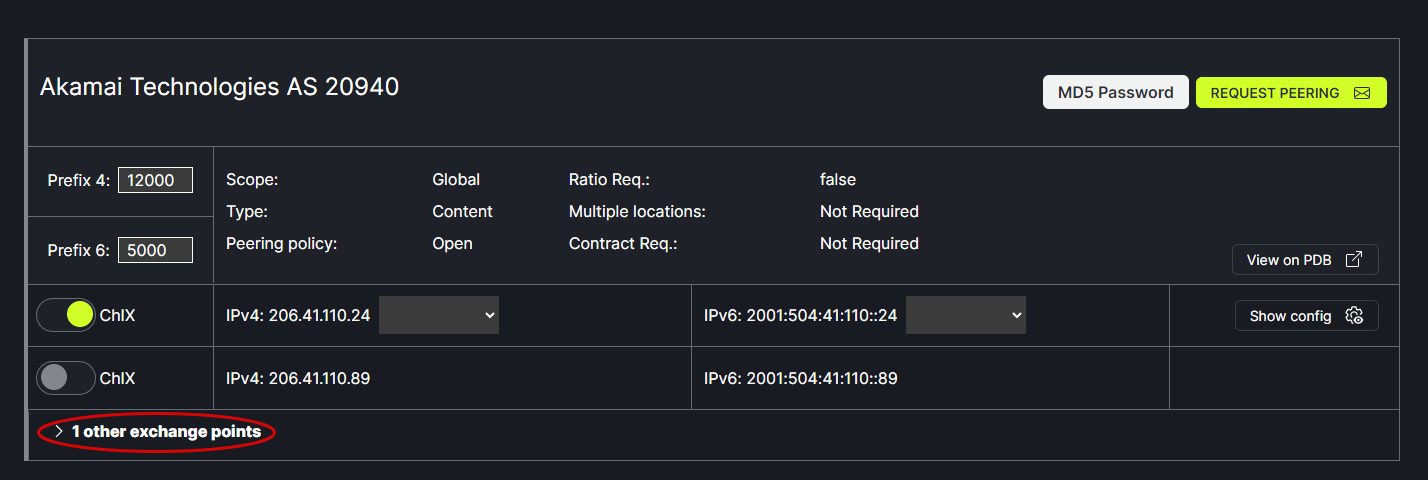Image resolution: width=1428 pixels, height=480 pixels.
Task: Open the dropdown beside IPv6 2001:504:41:110::24
Action: 965,315
